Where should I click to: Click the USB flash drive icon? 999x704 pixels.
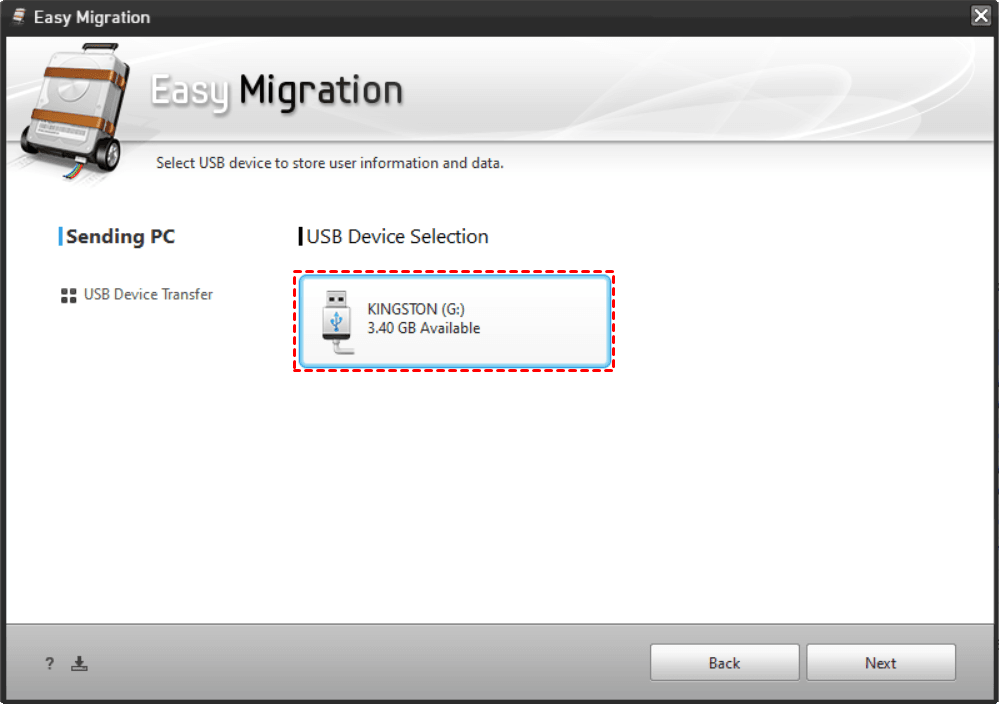pos(338,321)
